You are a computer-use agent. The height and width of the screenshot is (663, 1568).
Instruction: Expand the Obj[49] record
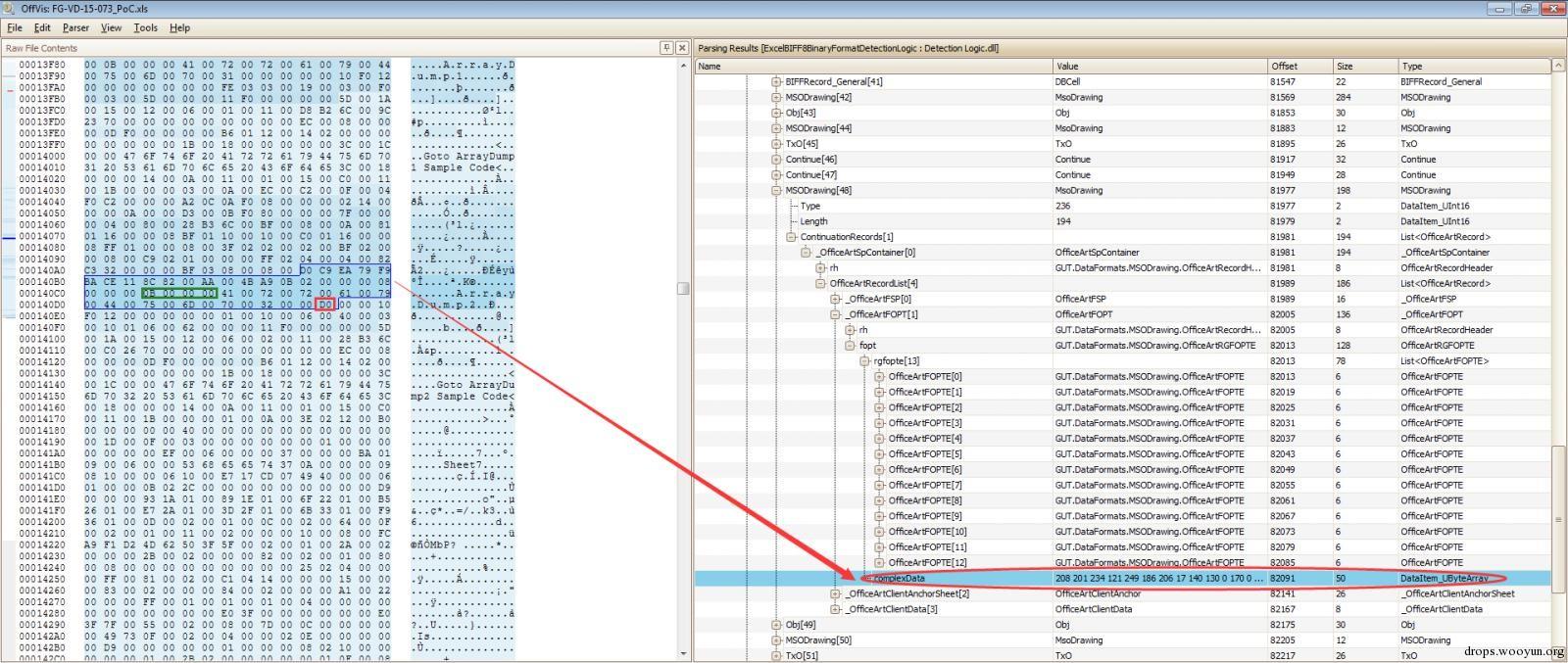click(776, 625)
